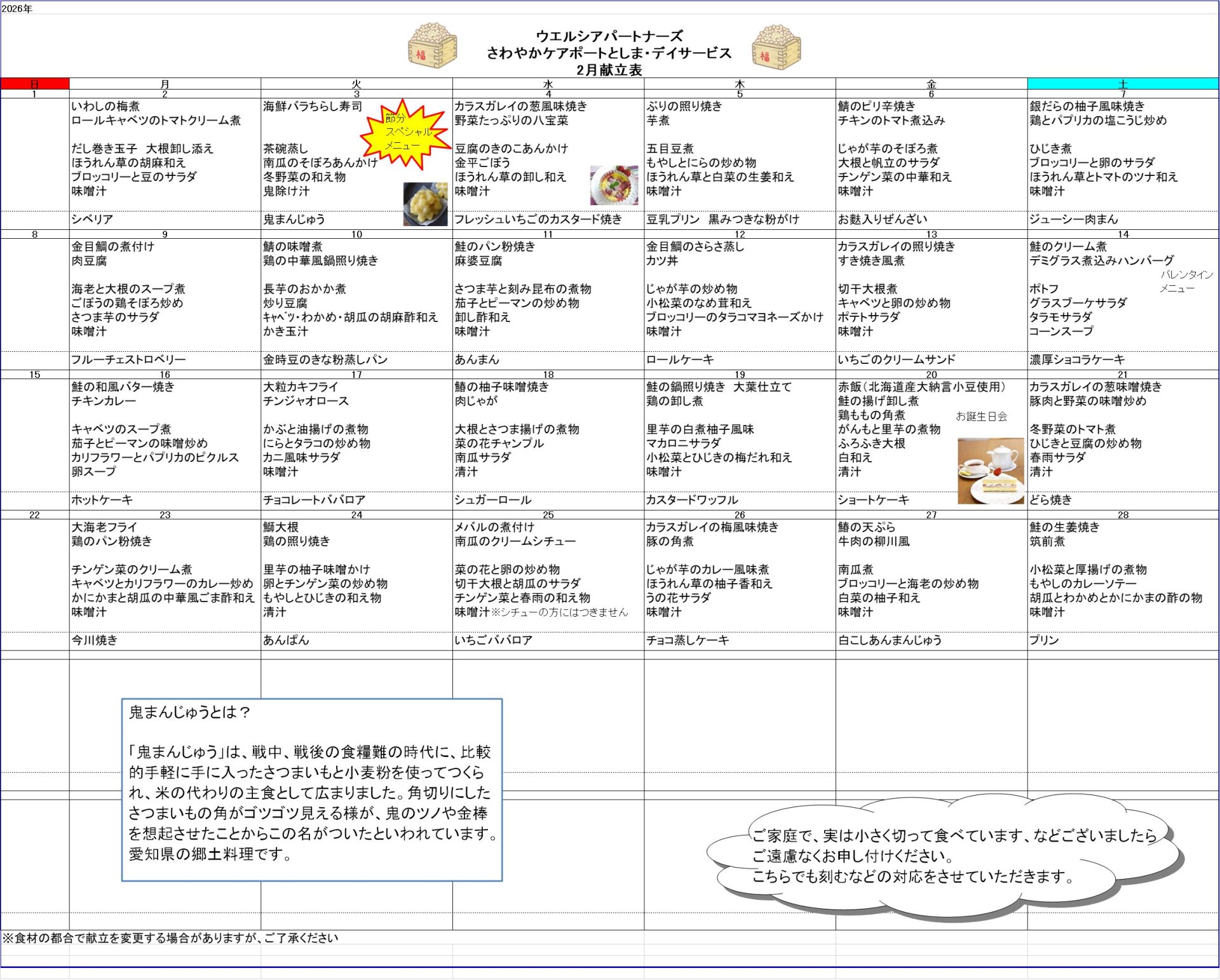Select the Thursday column header
This screenshot has width=1220, height=980.
[x=740, y=84]
